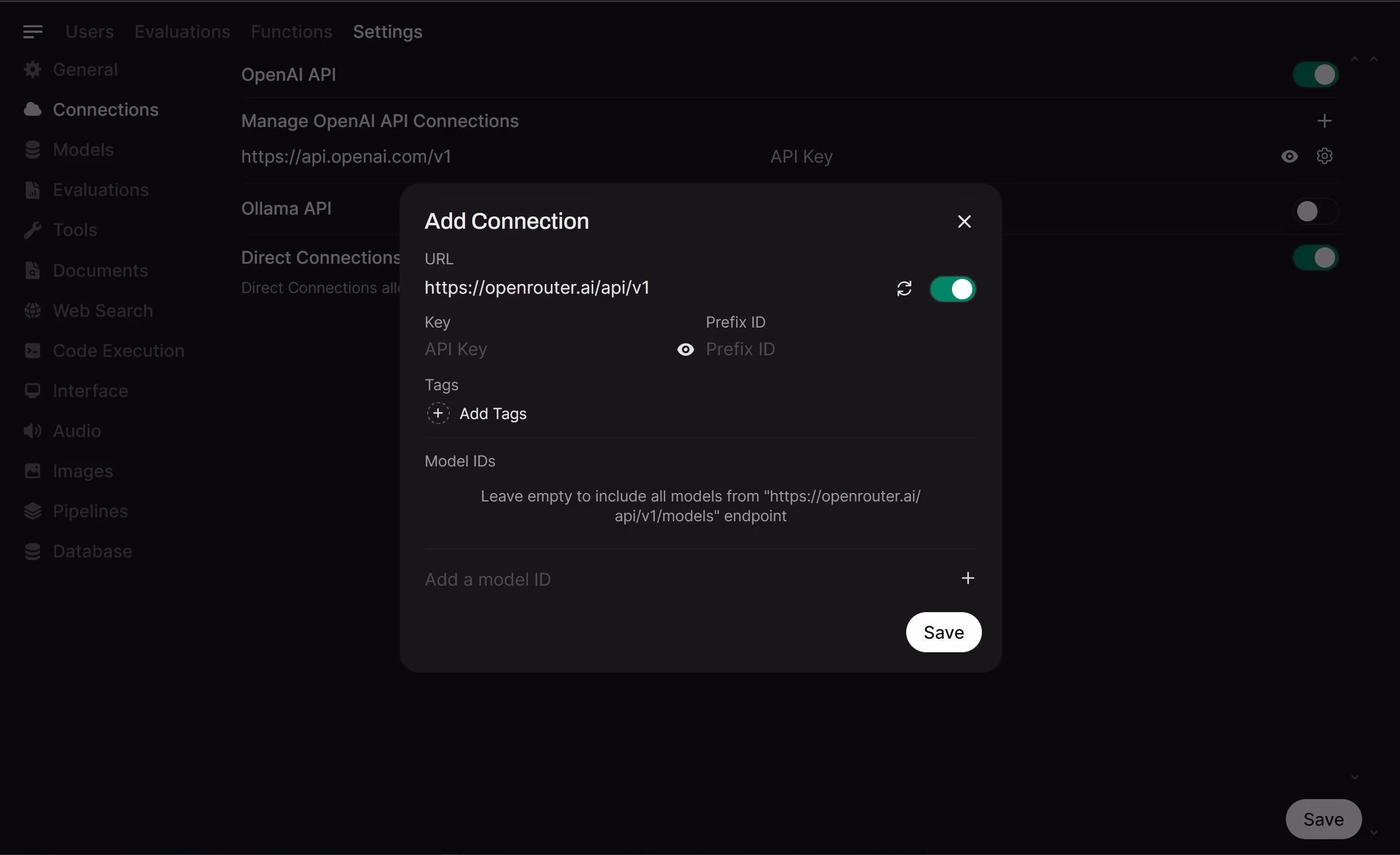Save the new connection in the modal

click(943, 632)
